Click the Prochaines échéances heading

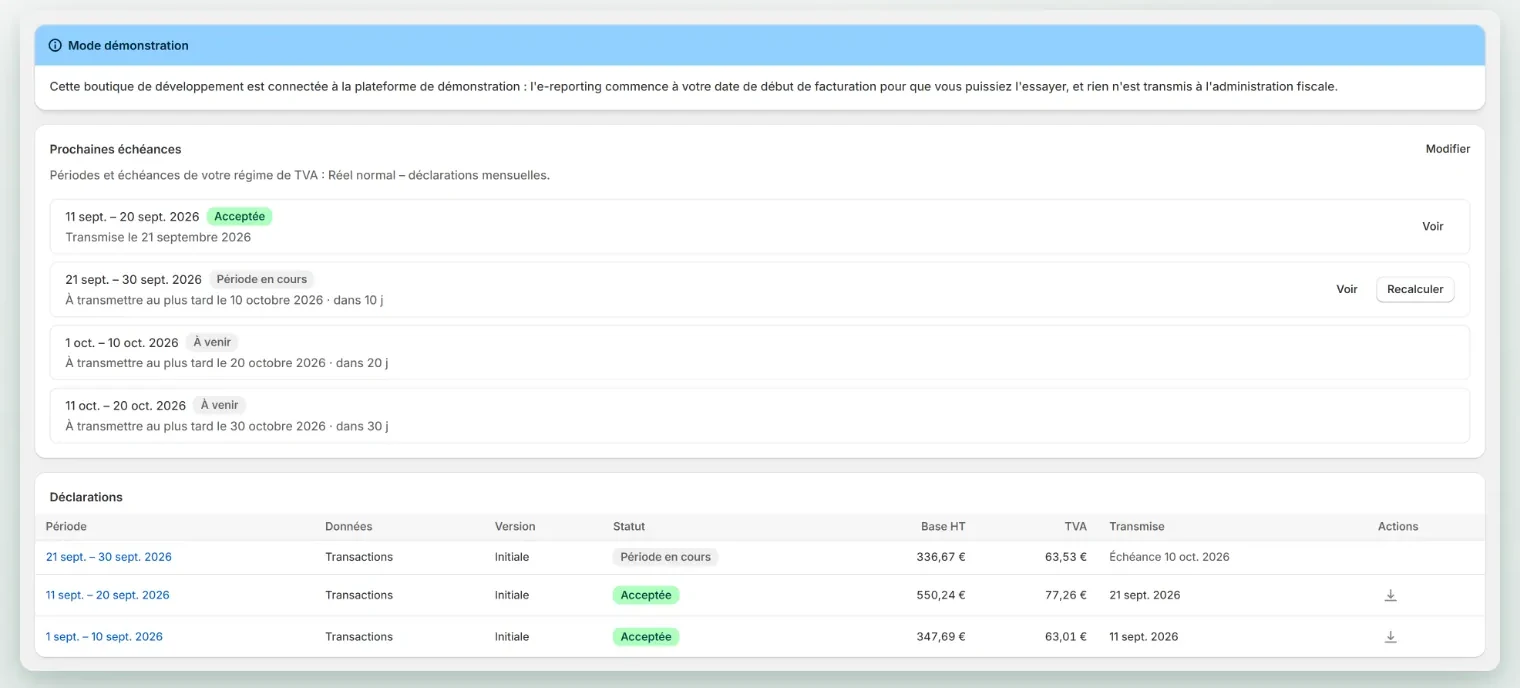coord(116,149)
